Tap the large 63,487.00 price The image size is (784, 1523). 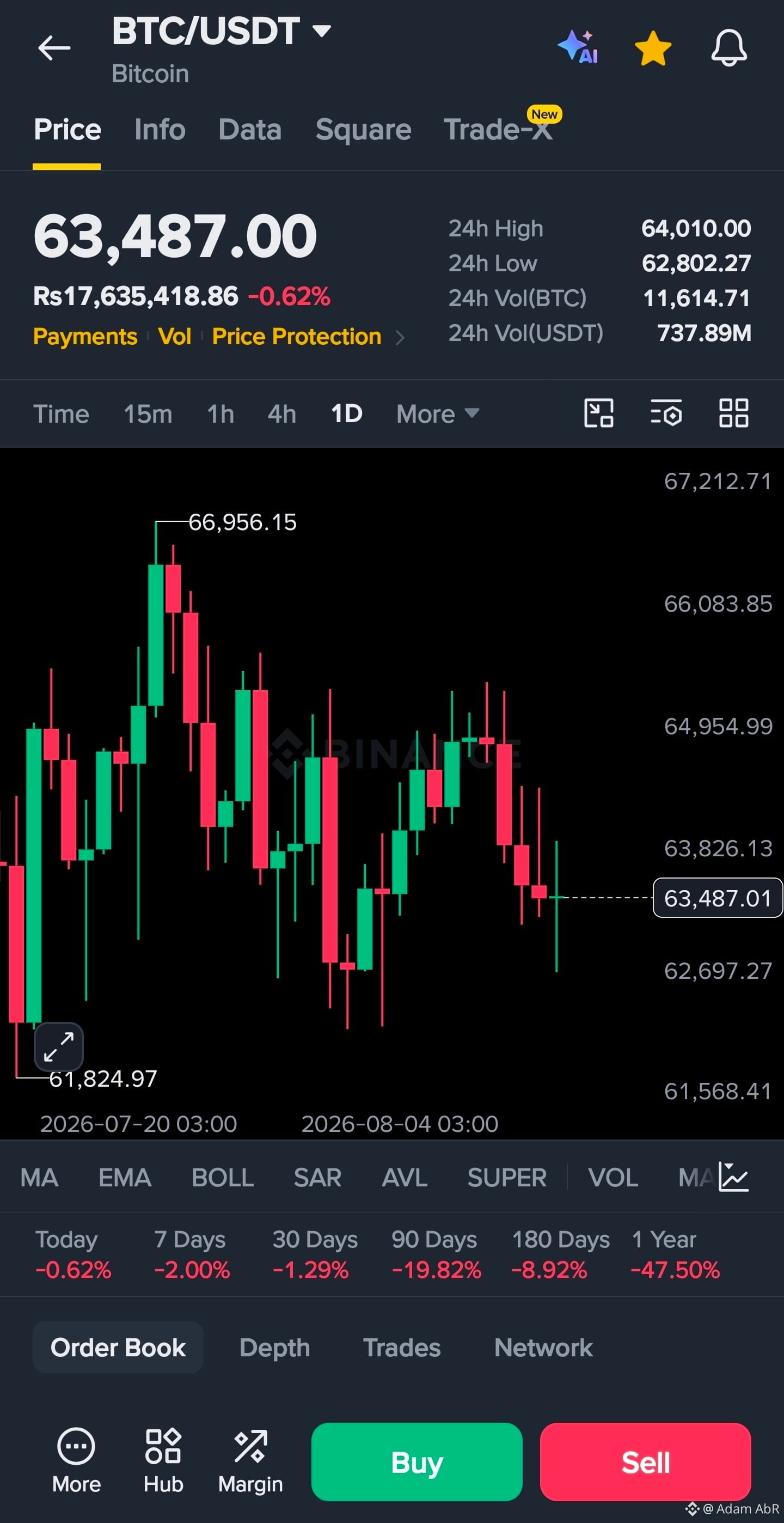(x=175, y=236)
